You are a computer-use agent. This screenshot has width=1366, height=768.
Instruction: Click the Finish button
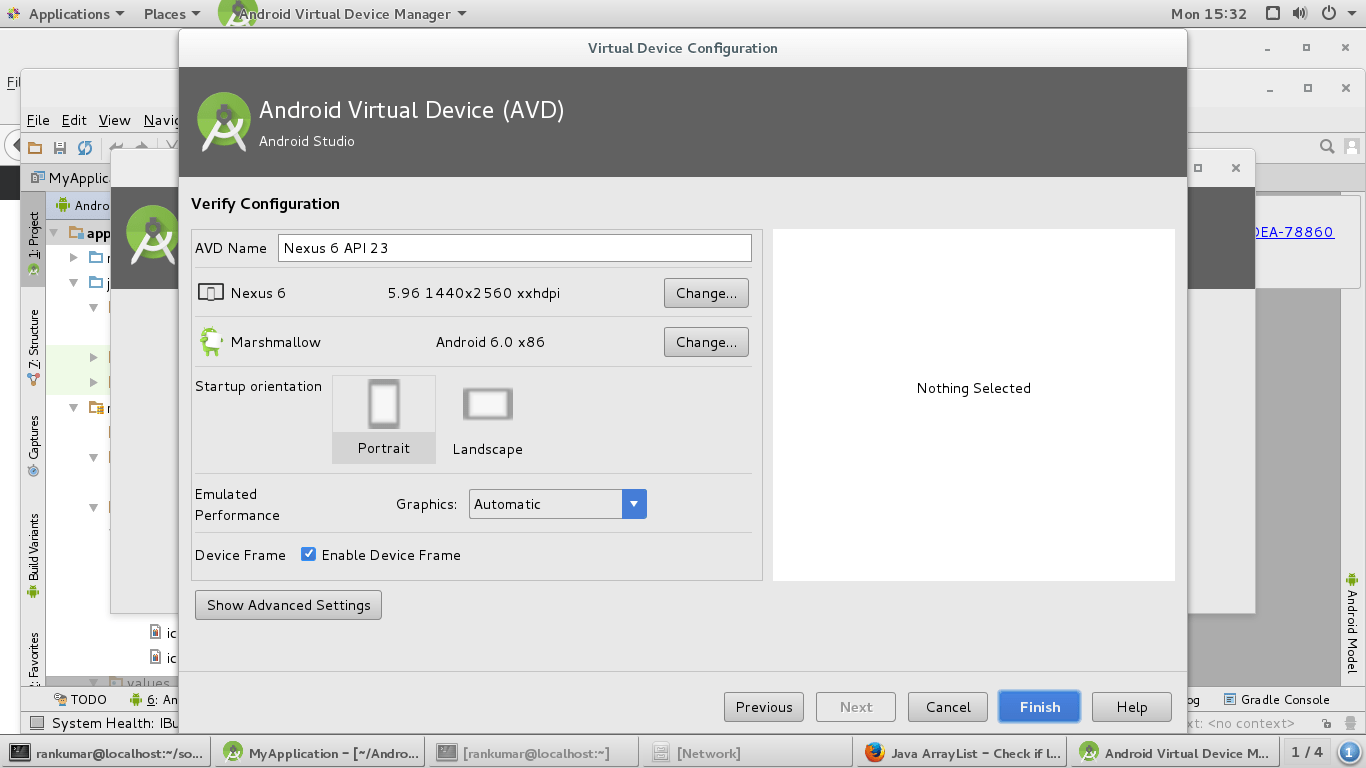[x=1039, y=707]
